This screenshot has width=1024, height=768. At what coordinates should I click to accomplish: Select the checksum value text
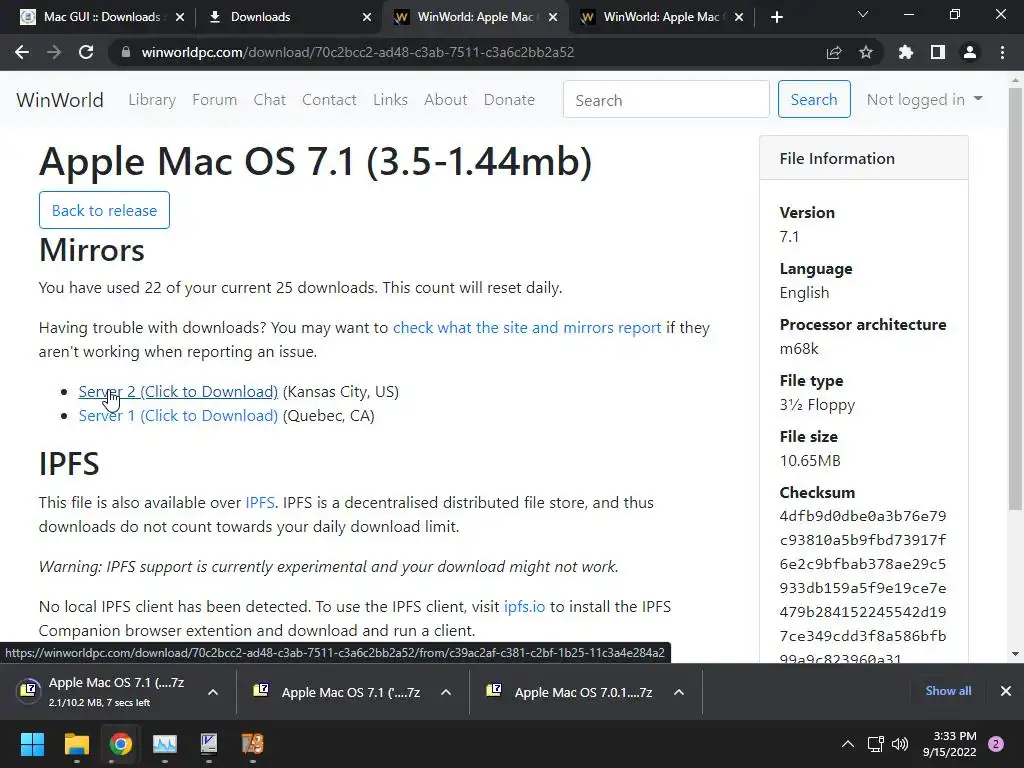point(863,587)
